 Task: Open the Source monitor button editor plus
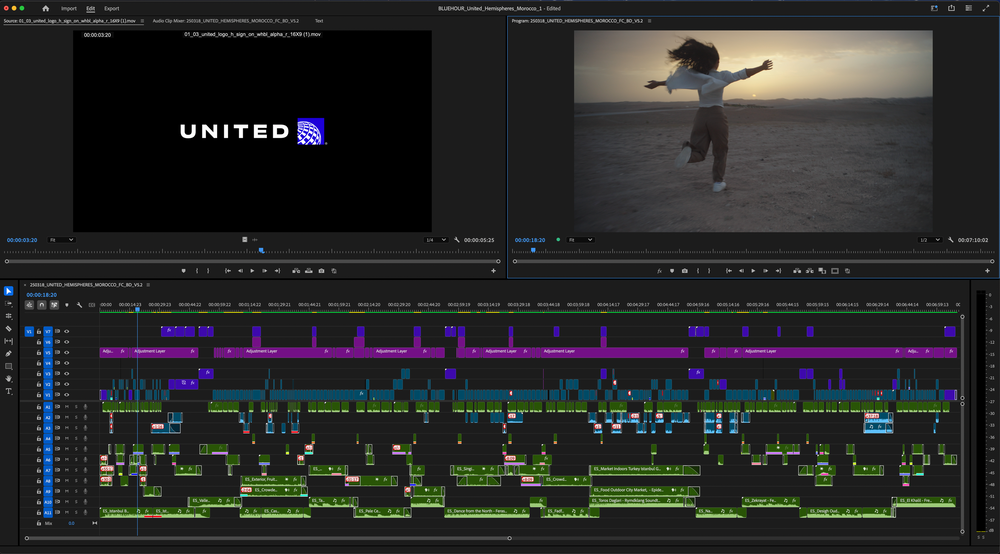[x=493, y=271]
